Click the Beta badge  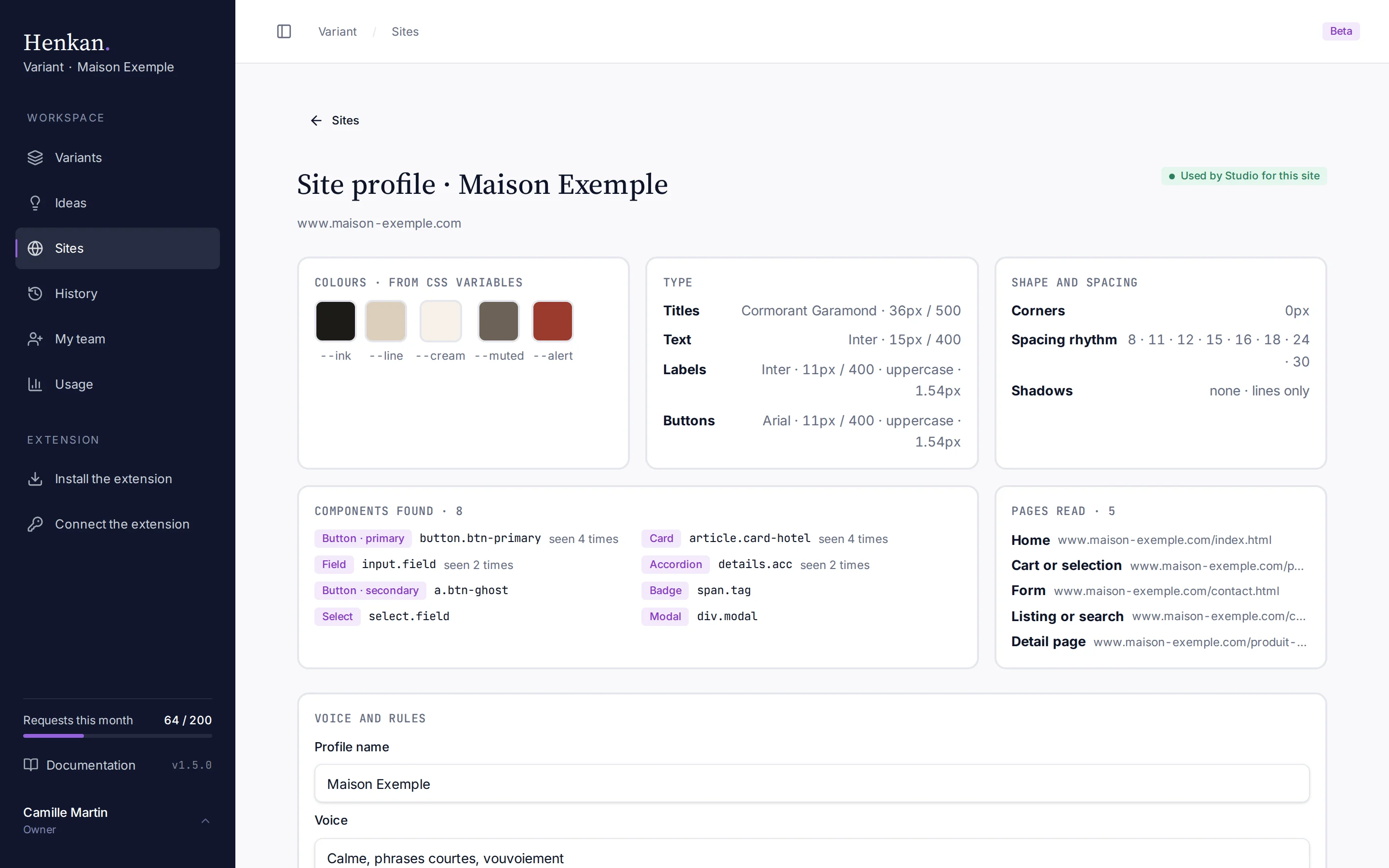click(1341, 31)
